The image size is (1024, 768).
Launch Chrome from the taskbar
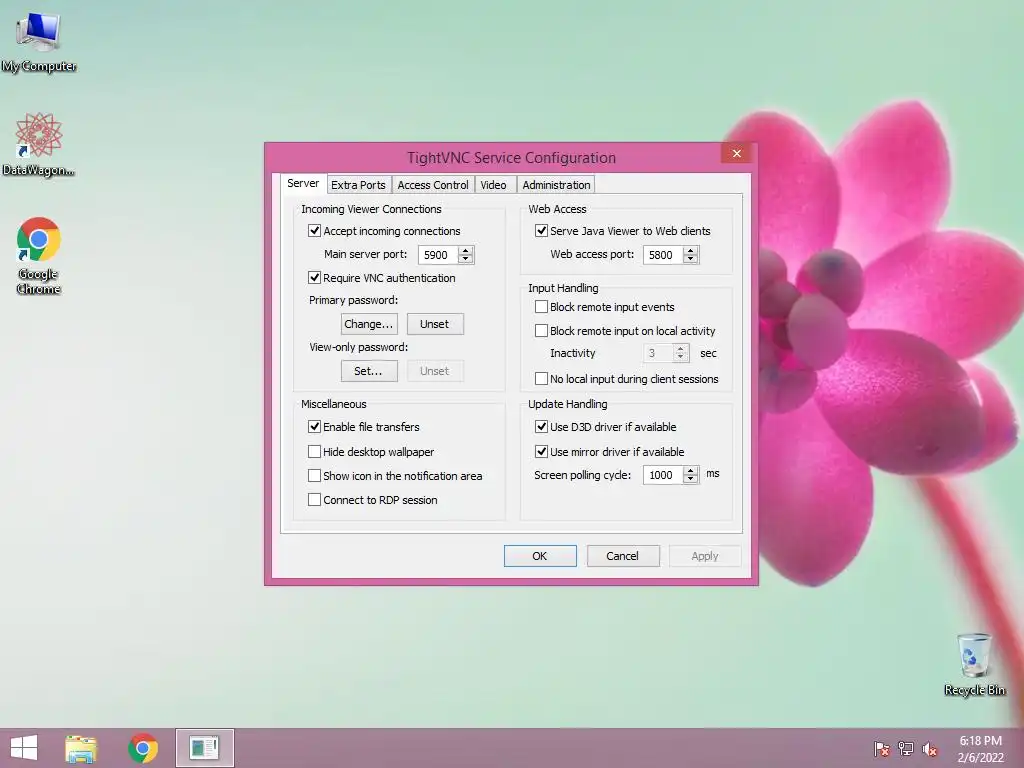click(143, 748)
